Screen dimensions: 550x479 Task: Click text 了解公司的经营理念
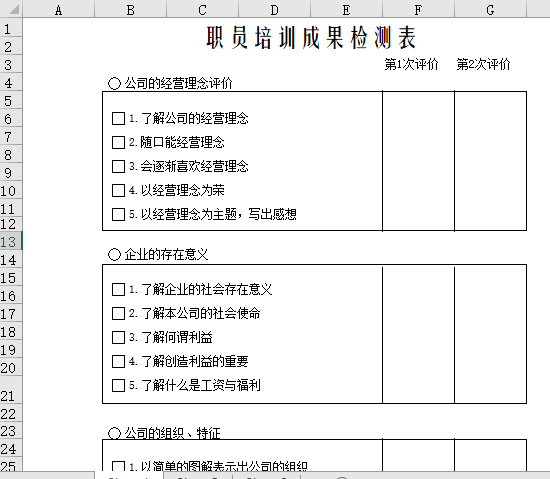(195, 119)
